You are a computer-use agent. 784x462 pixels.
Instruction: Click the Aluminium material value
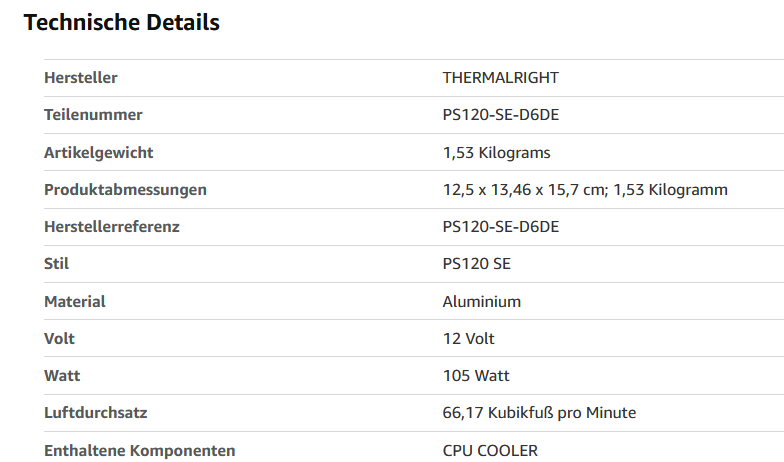[x=482, y=302]
